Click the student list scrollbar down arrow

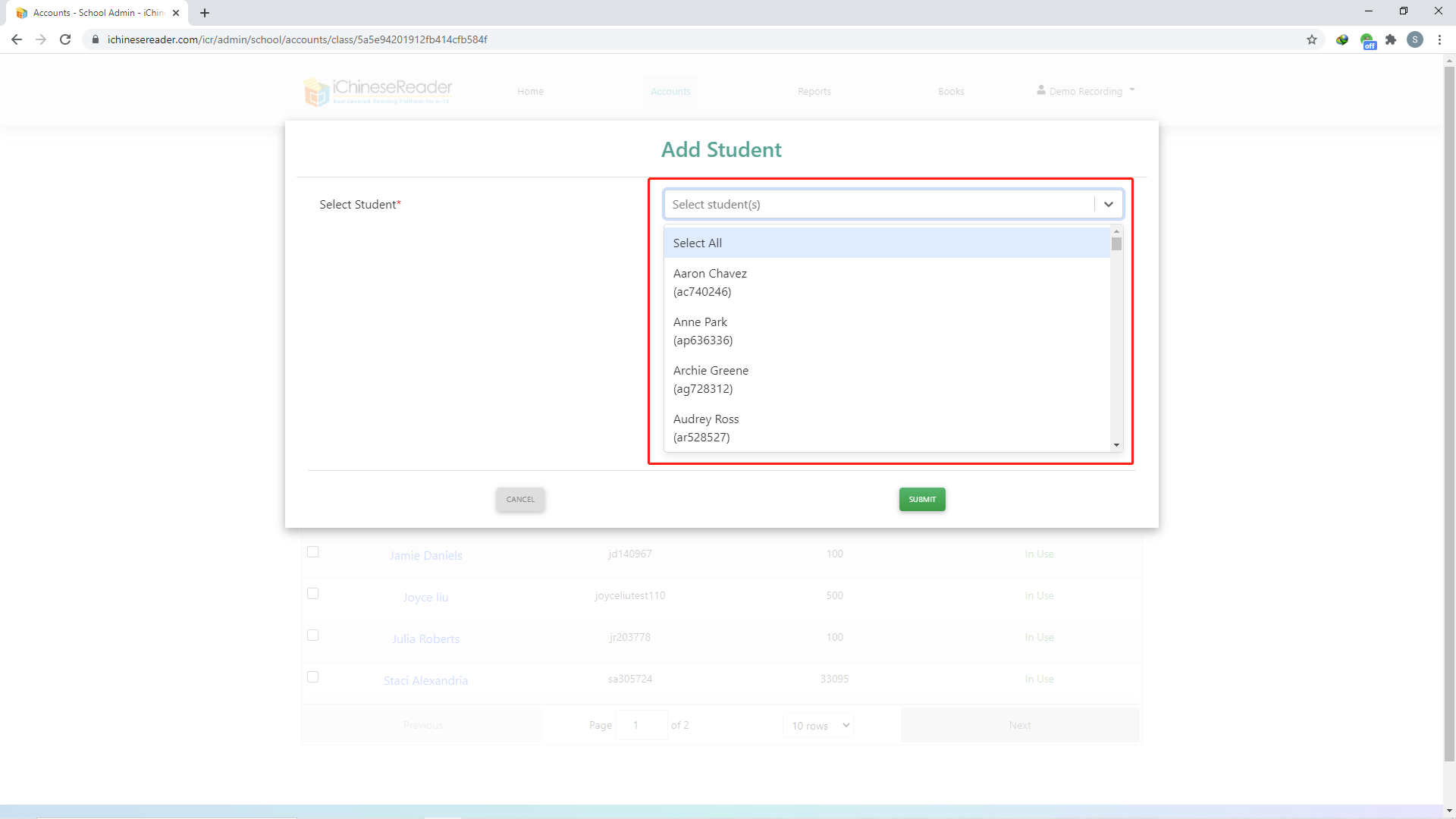[x=1116, y=445]
